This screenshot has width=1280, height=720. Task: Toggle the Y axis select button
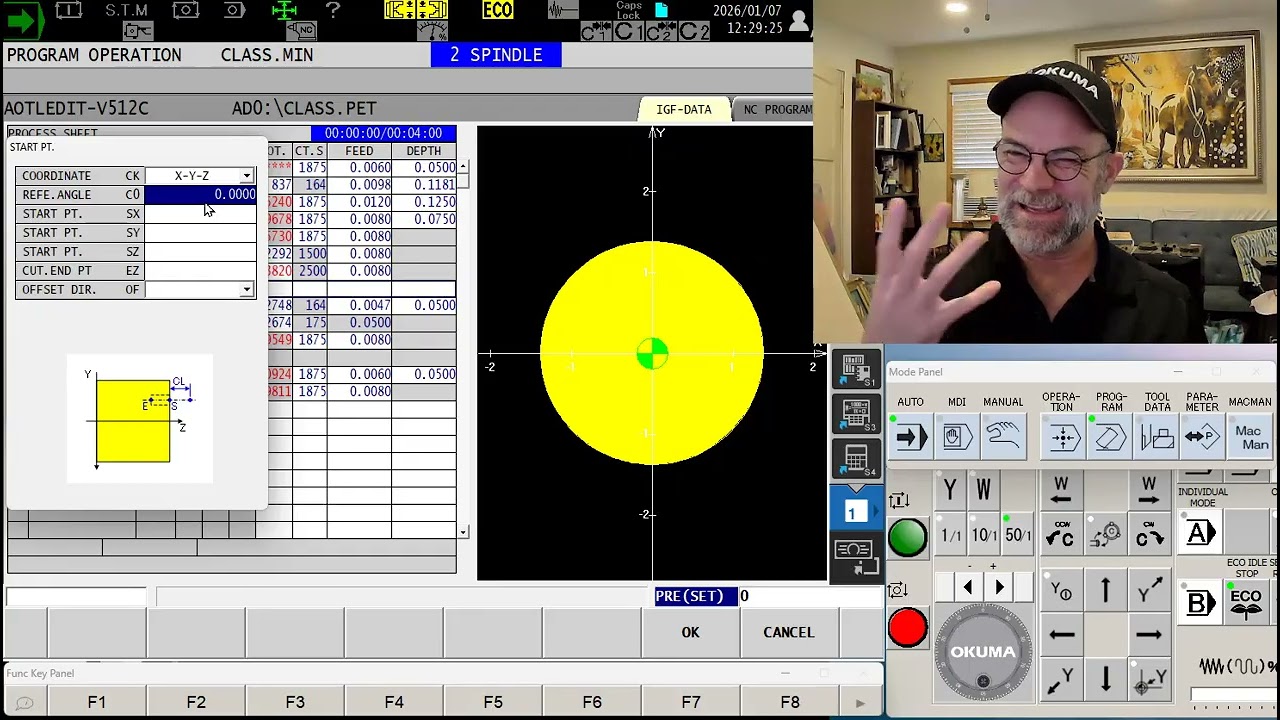point(950,490)
